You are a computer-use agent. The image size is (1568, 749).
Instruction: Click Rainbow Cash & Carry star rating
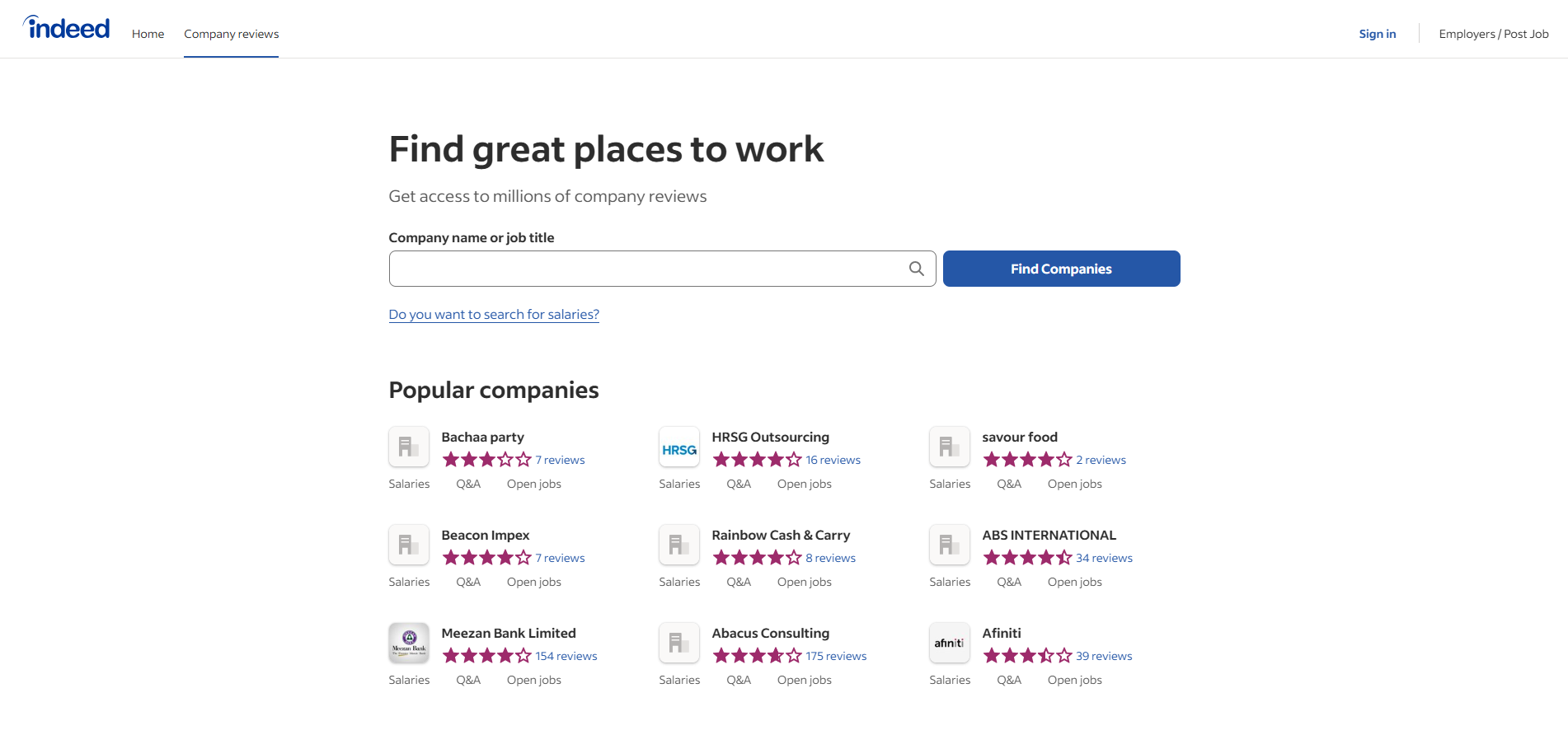(758, 558)
